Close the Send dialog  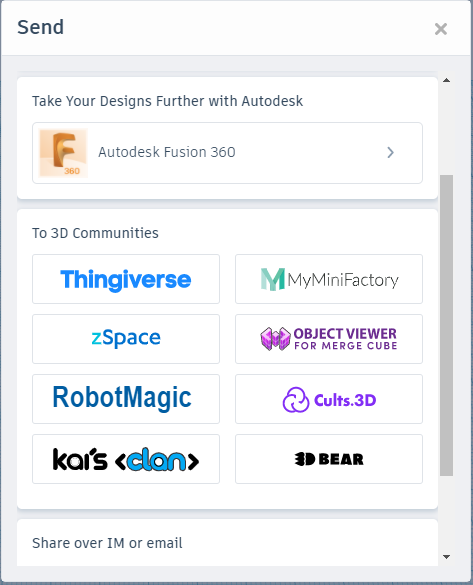point(441,29)
